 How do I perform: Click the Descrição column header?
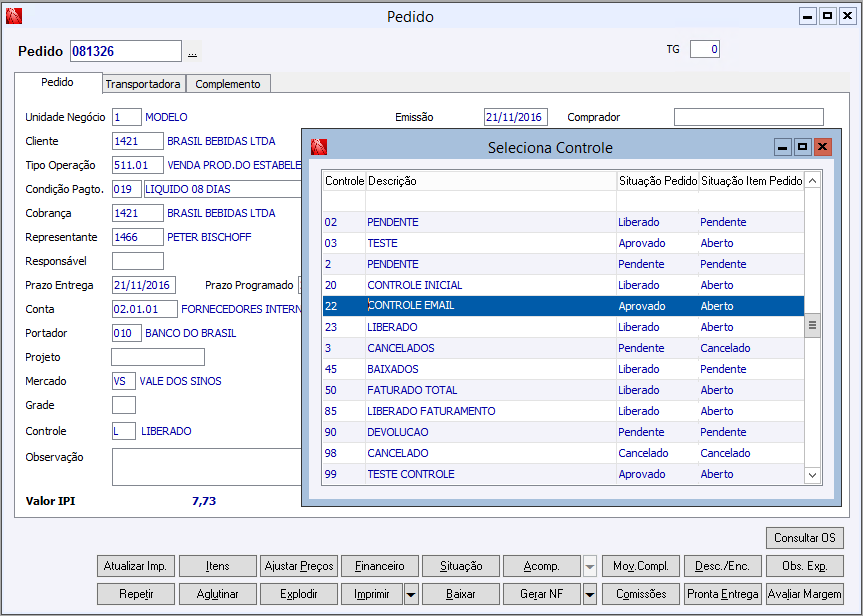pyautogui.click(x=490, y=181)
